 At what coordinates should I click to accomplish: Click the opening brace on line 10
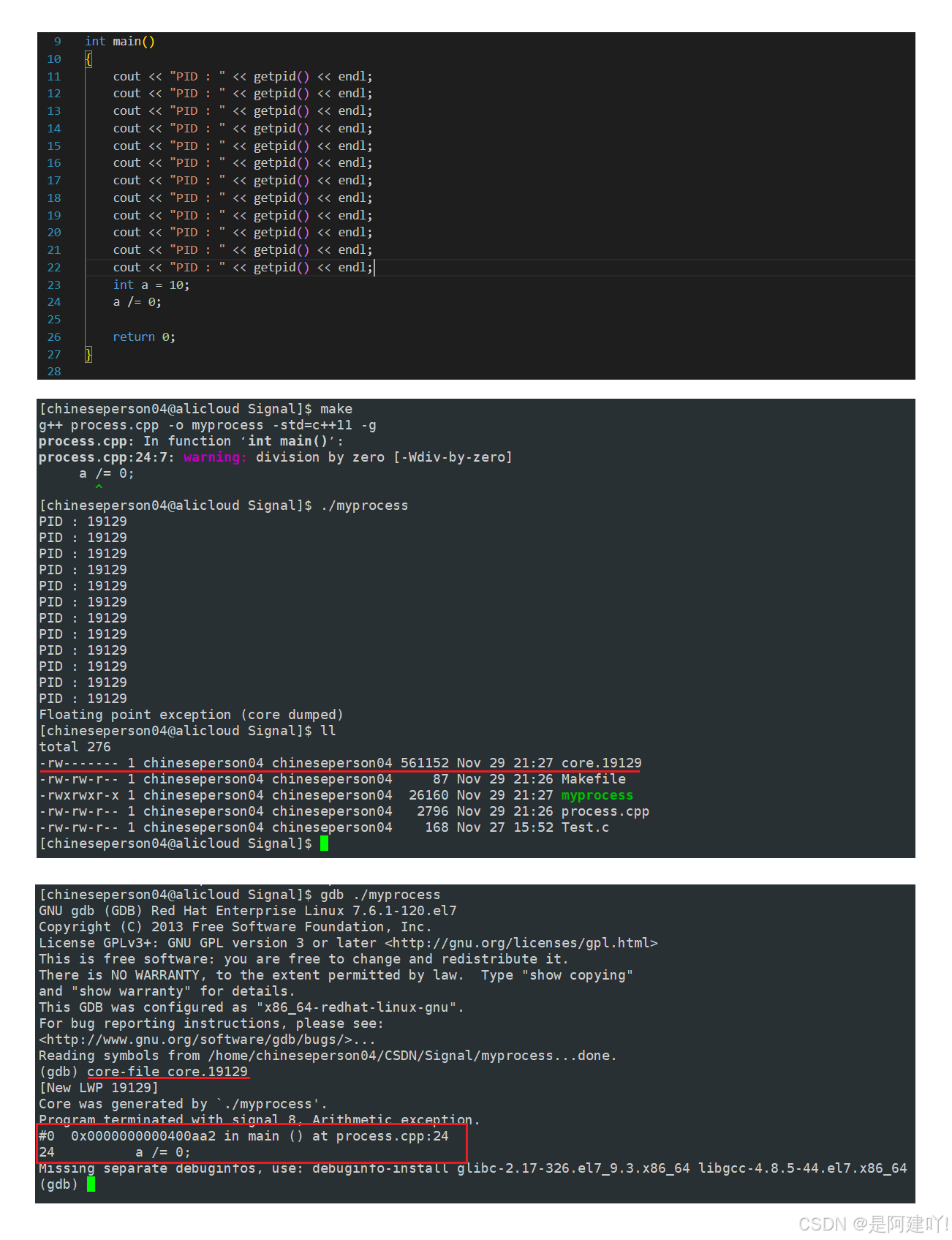click(88, 59)
